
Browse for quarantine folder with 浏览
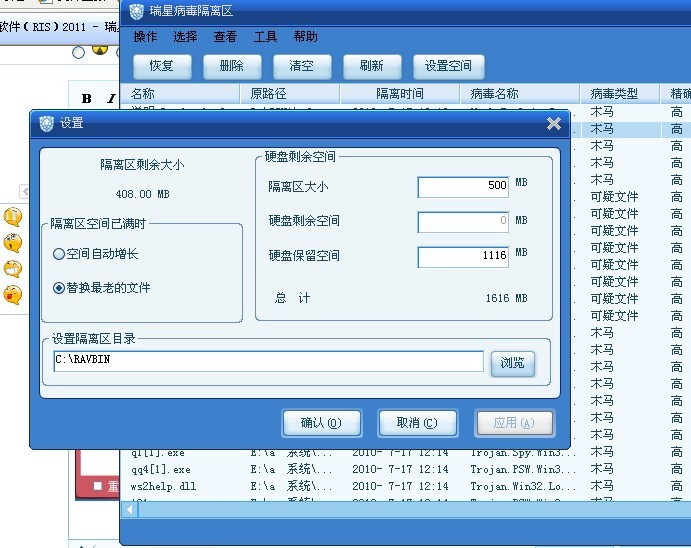513,363
